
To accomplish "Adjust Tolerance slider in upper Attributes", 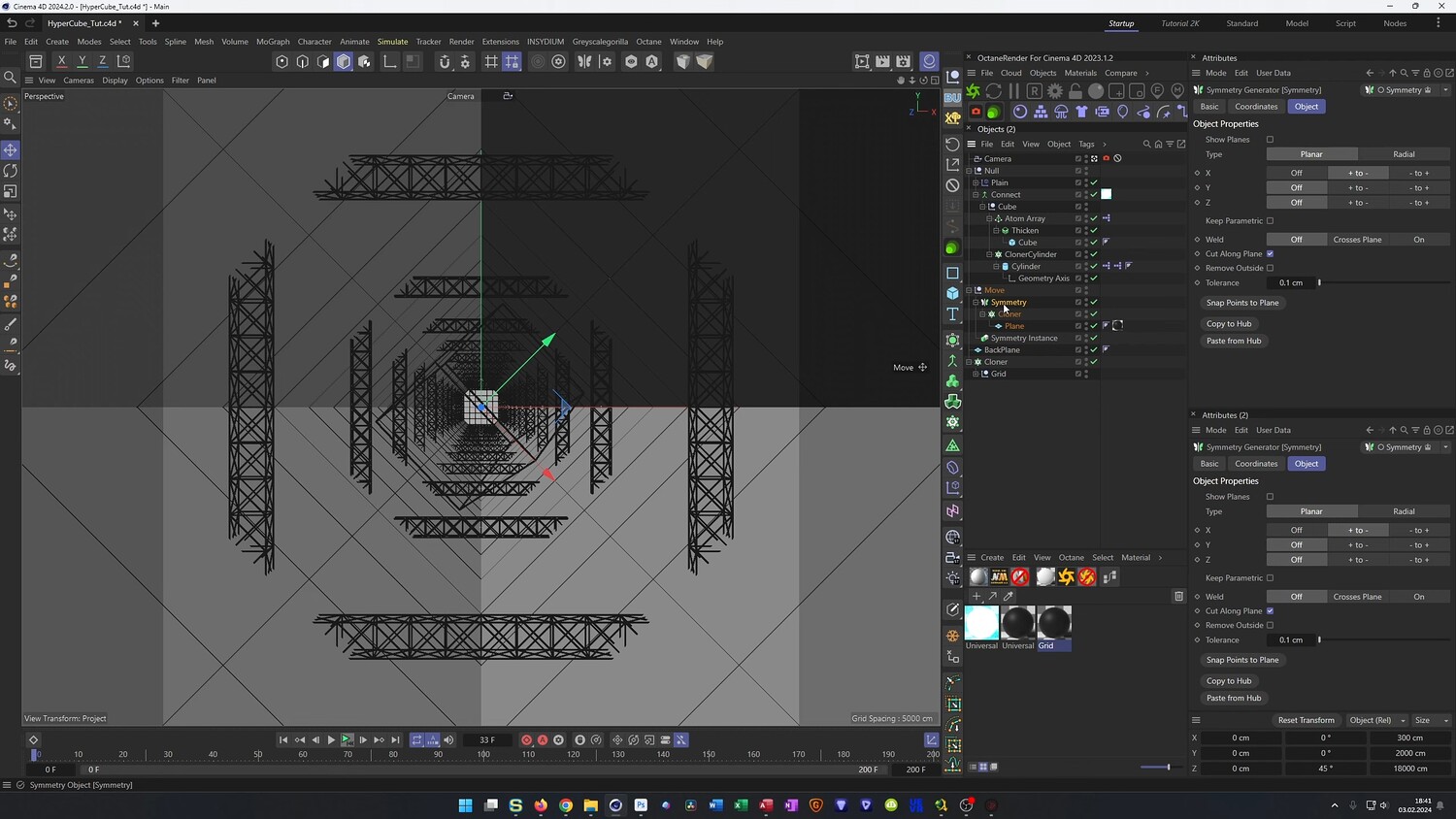I will (1383, 283).
